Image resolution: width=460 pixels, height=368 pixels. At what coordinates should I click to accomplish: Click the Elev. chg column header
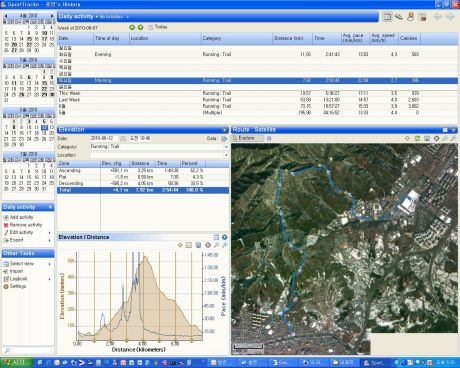pyautogui.click(x=115, y=163)
